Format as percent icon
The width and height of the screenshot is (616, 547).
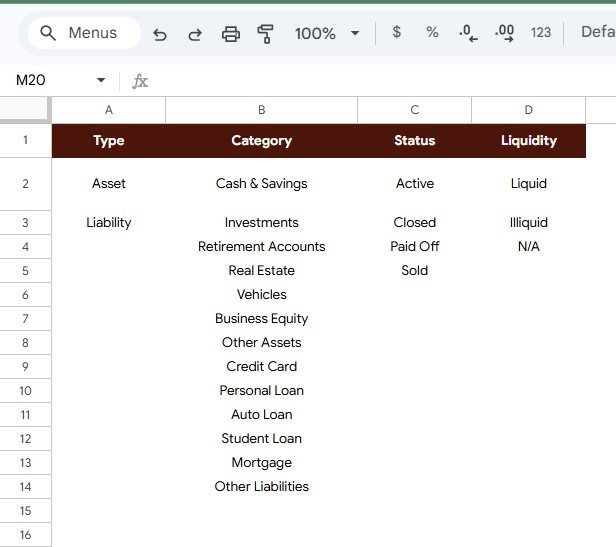coord(432,32)
